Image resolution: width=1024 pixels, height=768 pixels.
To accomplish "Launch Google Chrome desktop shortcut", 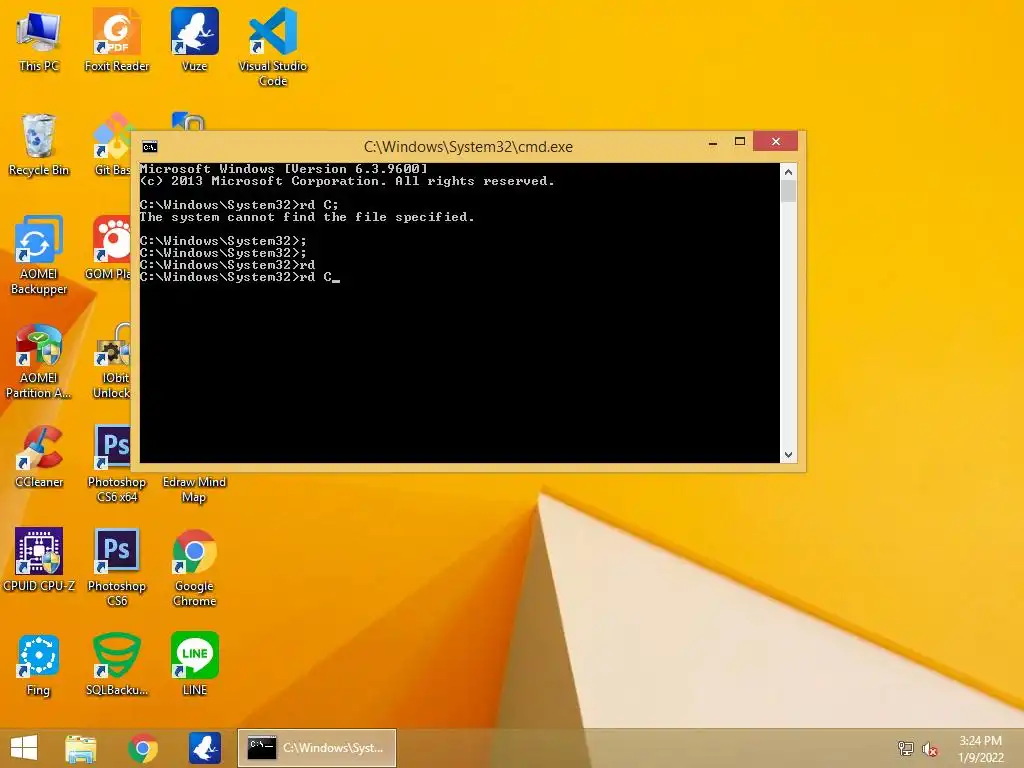I will pos(195,568).
